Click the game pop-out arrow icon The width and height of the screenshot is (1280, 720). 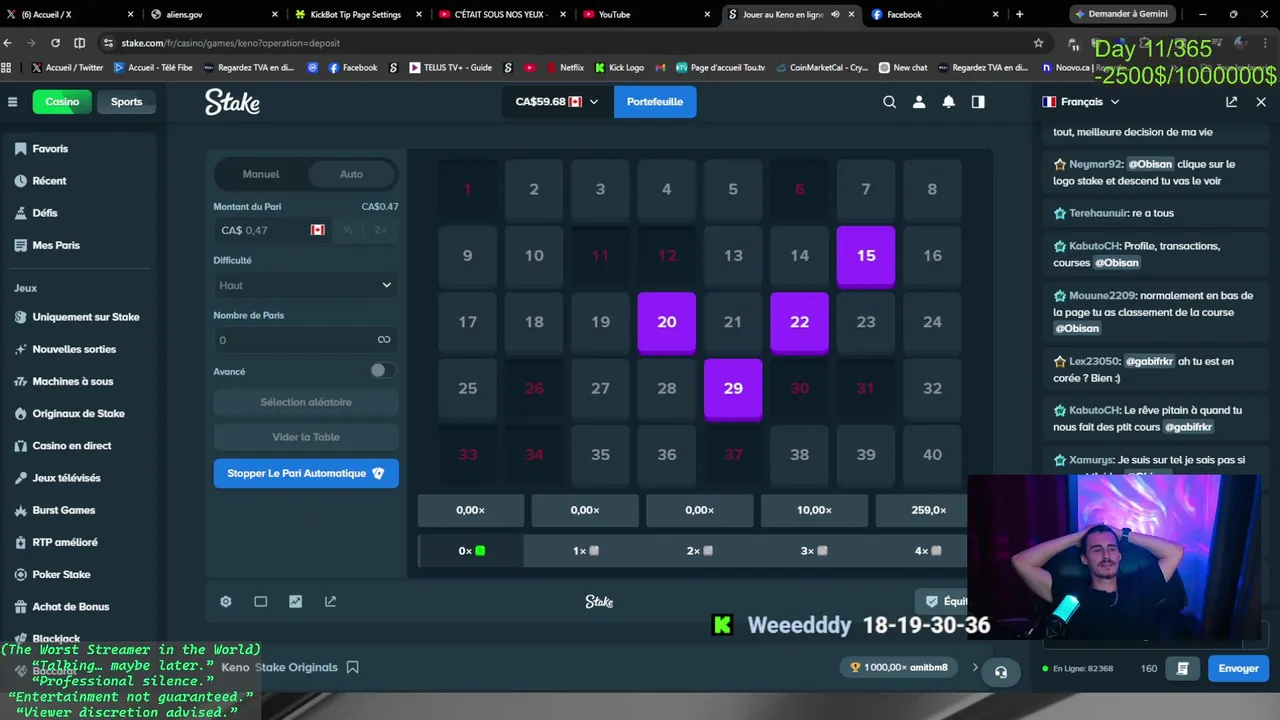(x=330, y=601)
